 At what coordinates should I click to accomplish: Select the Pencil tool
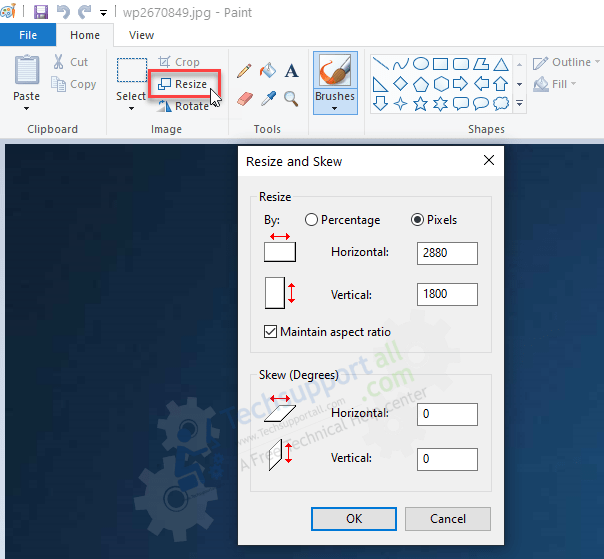[x=244, y=71]
